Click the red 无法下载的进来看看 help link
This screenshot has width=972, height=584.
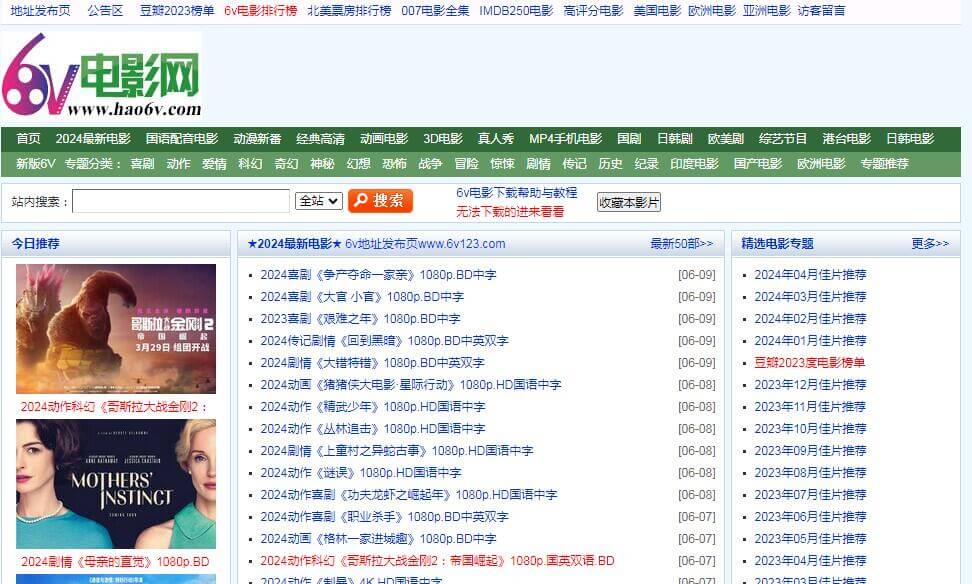[x=510, y=211]
